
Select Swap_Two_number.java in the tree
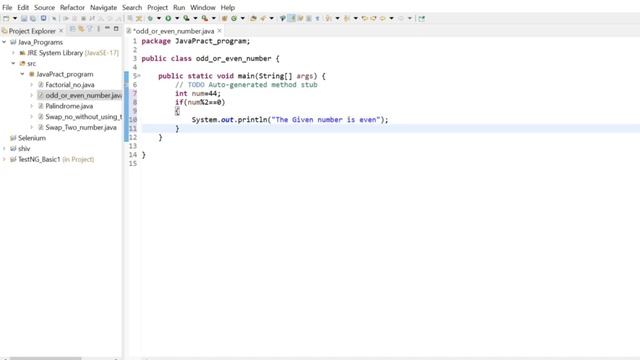[81, 127]
